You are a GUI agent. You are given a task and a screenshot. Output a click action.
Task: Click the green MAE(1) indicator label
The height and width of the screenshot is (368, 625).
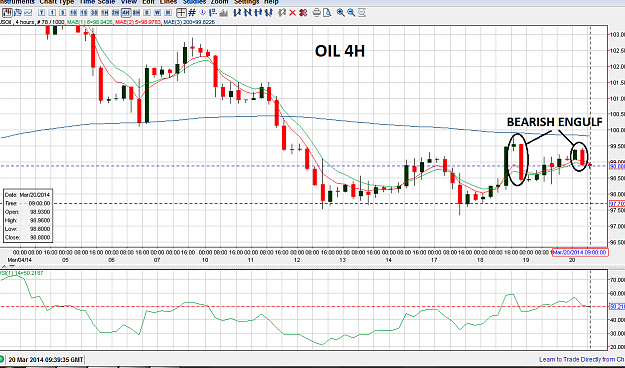click(90, 22)
